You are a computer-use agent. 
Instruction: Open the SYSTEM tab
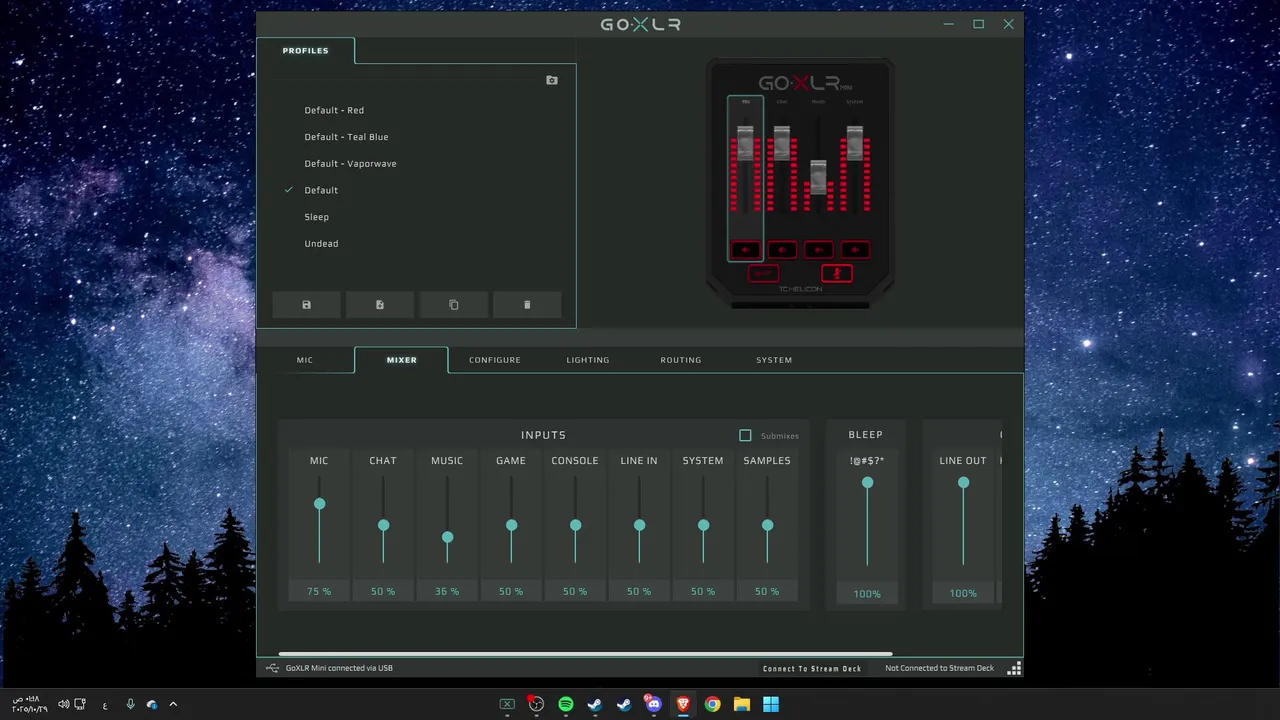774,360
